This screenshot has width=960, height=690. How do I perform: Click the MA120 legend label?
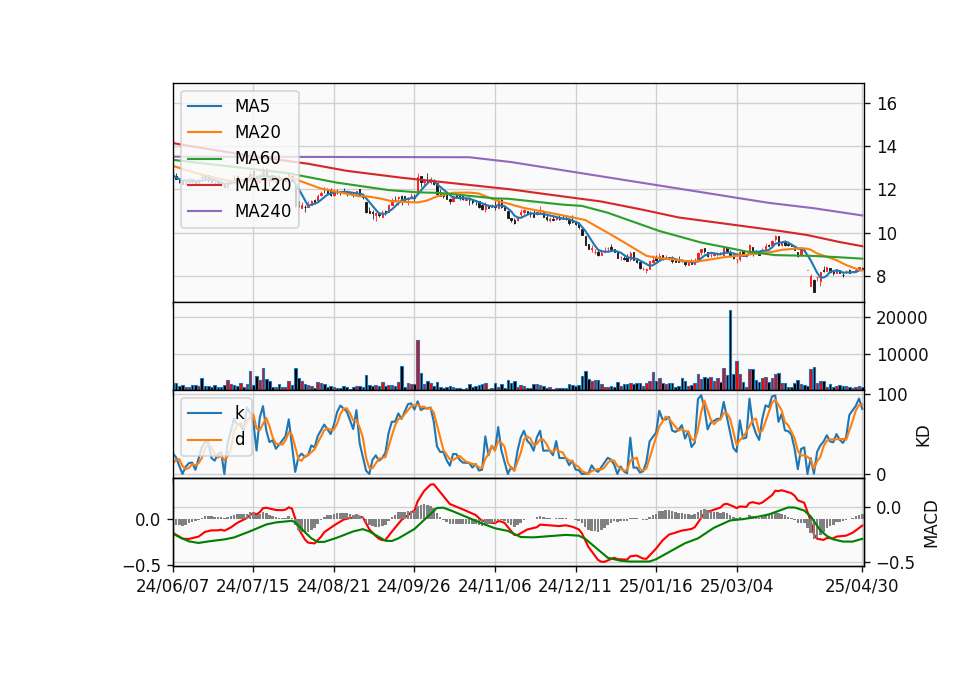click(263, 185)
